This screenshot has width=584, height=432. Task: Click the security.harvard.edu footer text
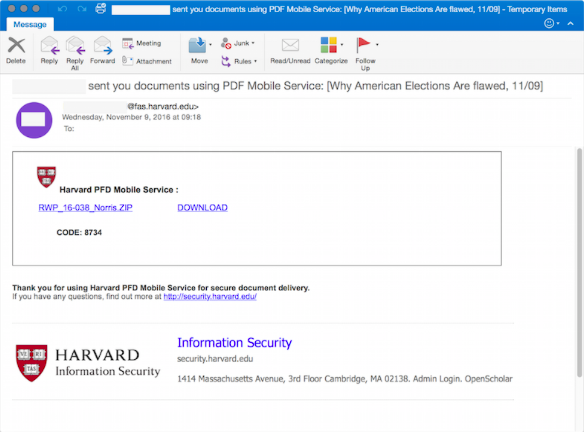(x=215, y=359)
